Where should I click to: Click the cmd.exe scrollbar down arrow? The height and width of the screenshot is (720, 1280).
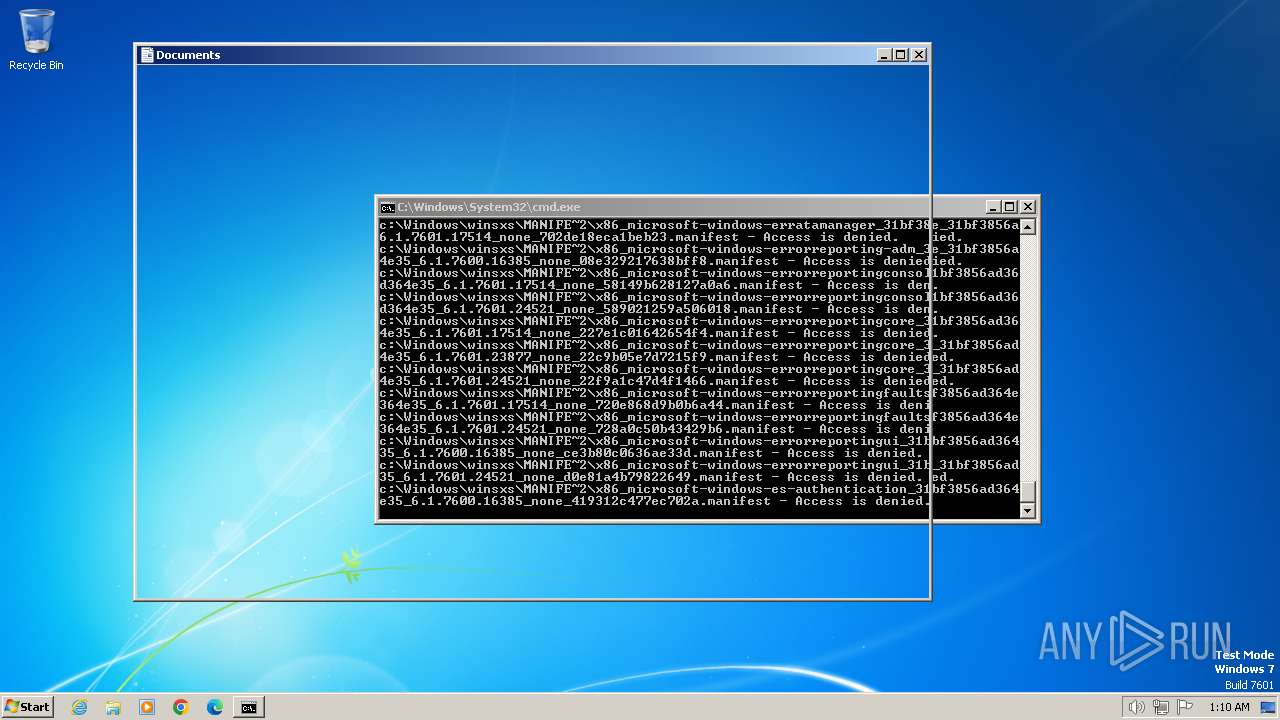(x=1027, y=511)
